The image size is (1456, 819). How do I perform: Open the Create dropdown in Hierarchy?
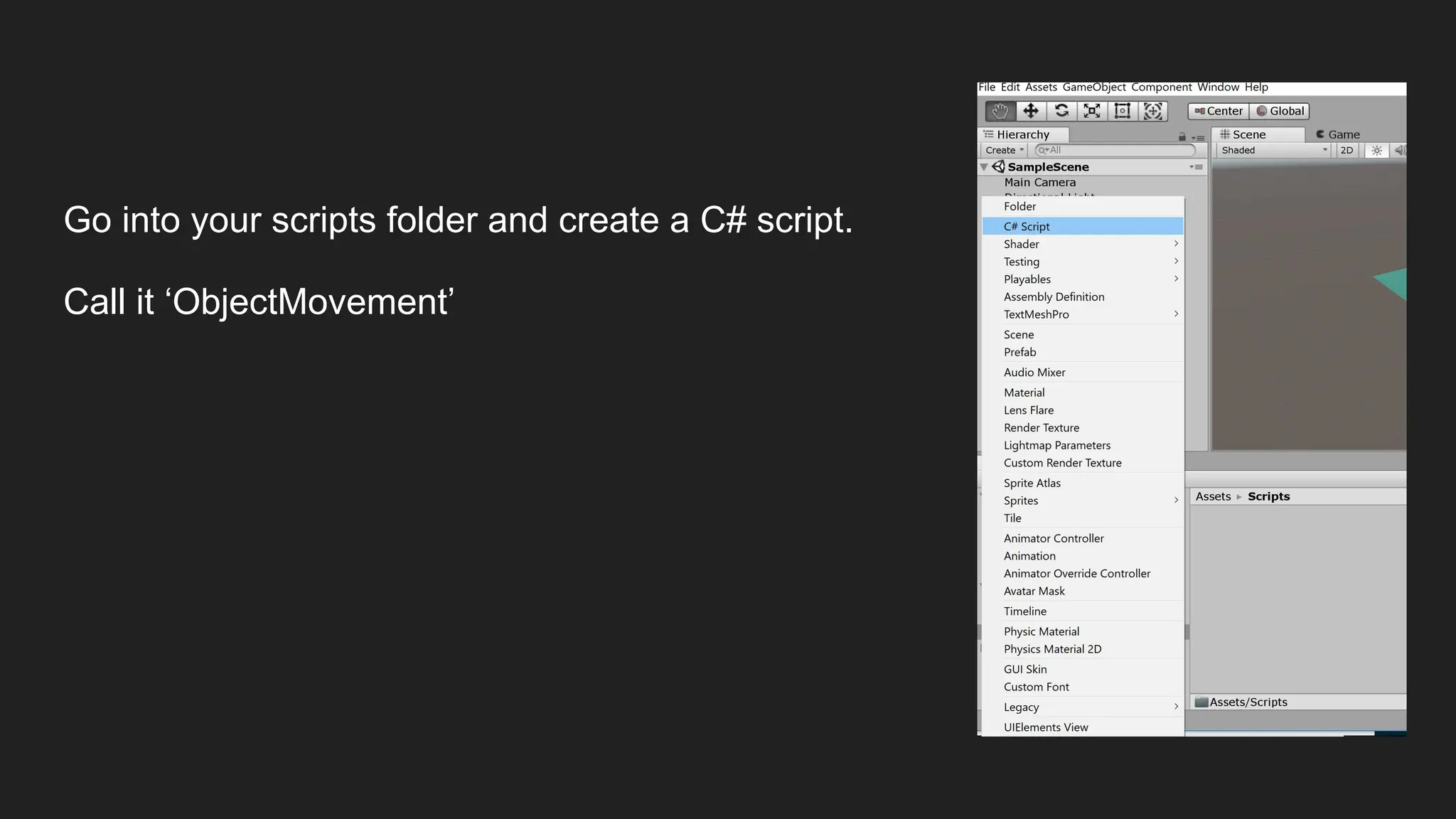[x=1004, y=150]
